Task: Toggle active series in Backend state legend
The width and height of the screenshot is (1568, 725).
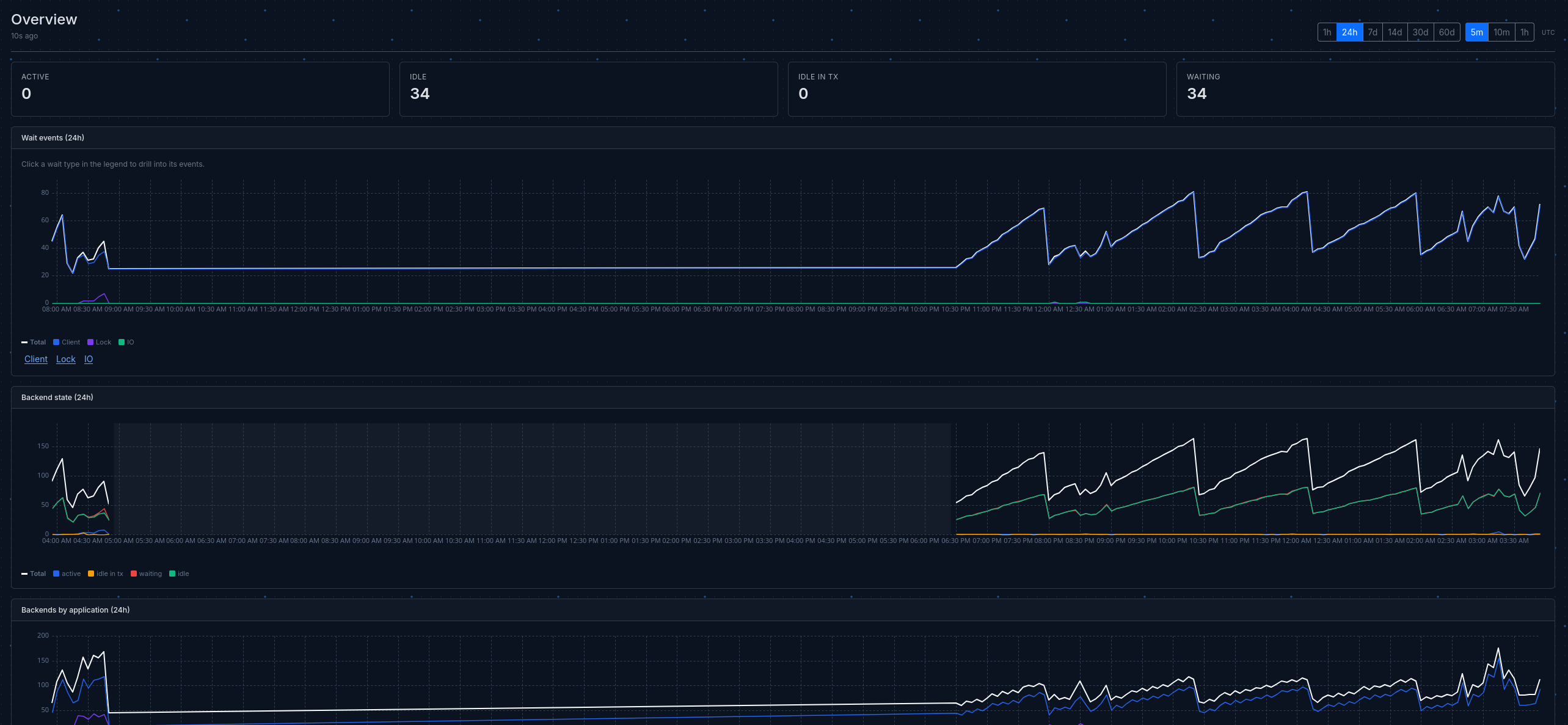Action: coord(67,574)
